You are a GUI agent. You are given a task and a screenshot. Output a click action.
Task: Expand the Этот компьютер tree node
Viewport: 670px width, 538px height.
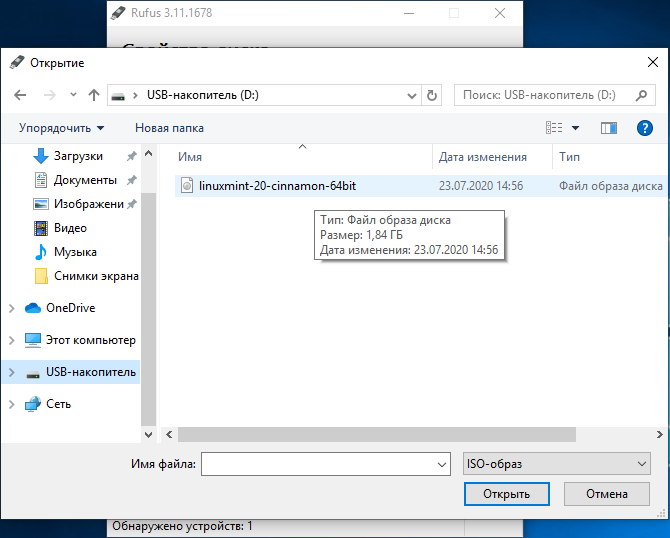[12, 340]
